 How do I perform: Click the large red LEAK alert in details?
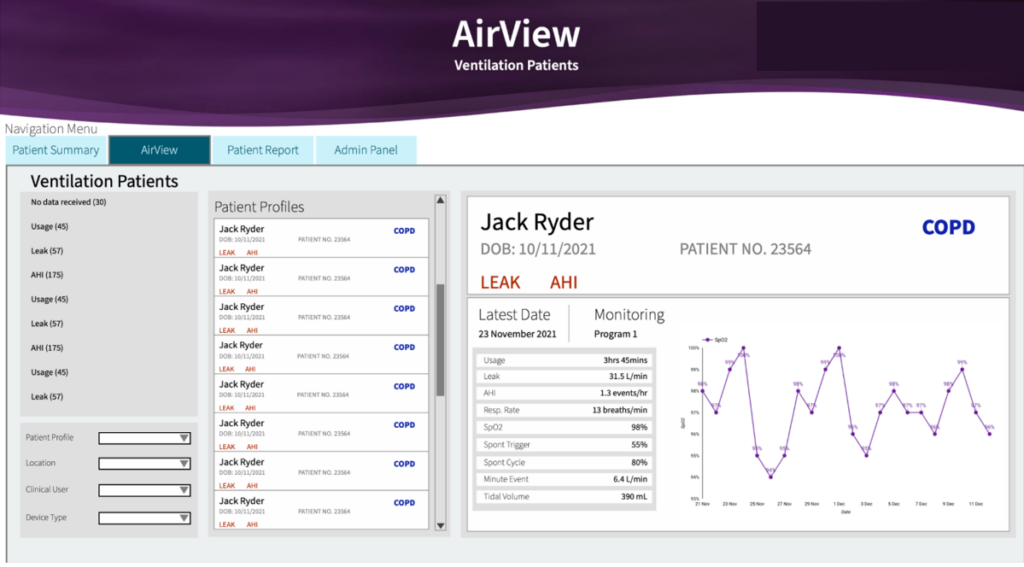[x=500, y=282]
